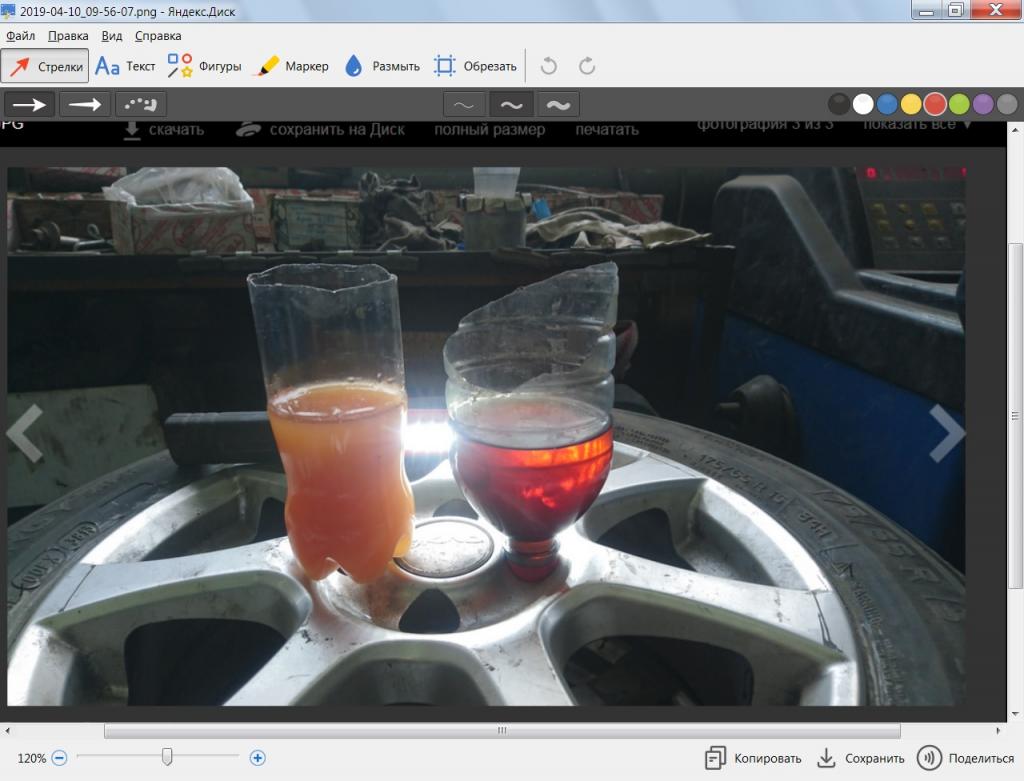Click the zoom slider handle
The image size is (1024, 781).
(x=167, y=757)
